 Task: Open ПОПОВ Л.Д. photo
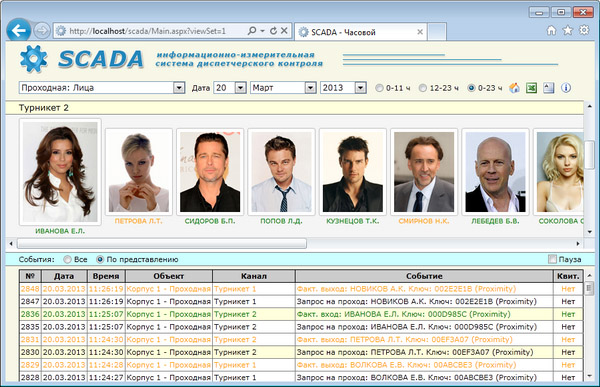pyautogui.click(x=281, y=172)
